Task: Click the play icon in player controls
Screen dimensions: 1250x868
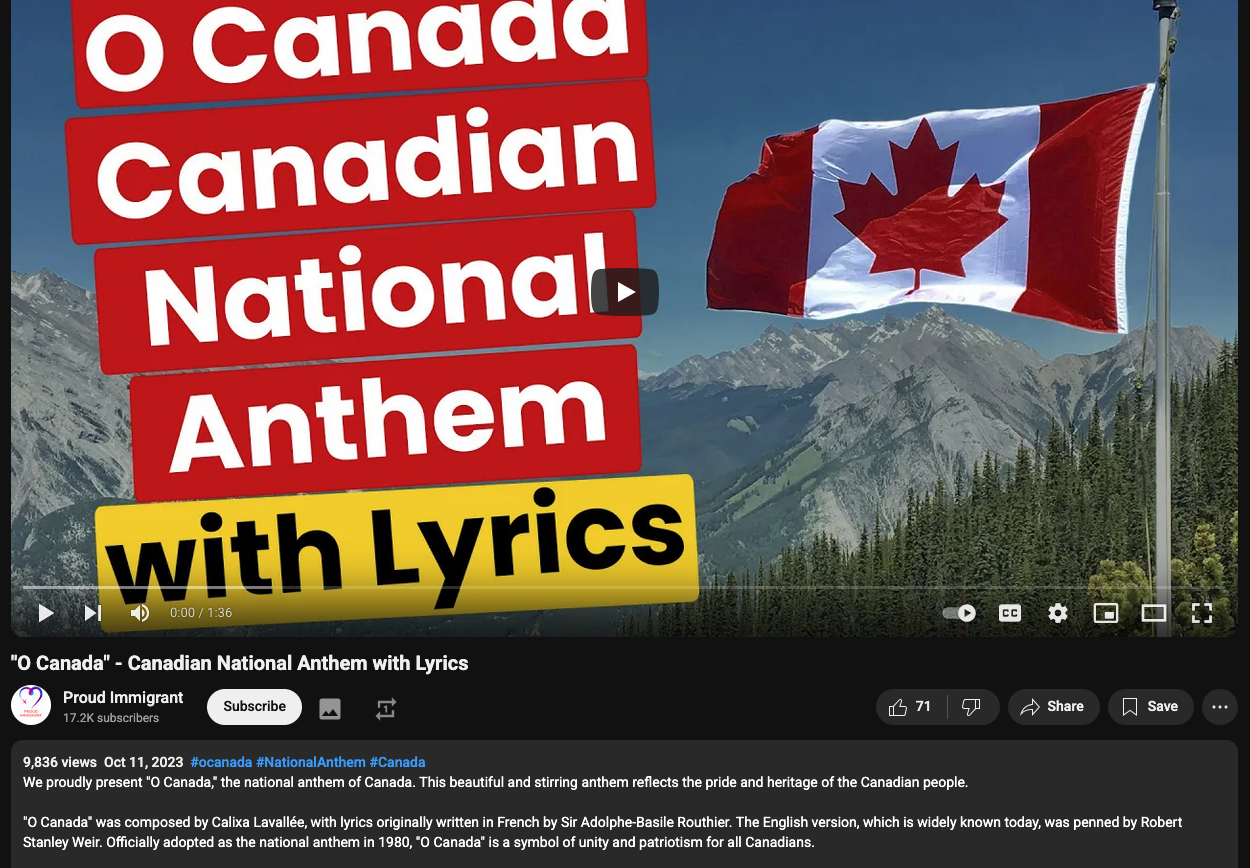Action: point(46,613)
